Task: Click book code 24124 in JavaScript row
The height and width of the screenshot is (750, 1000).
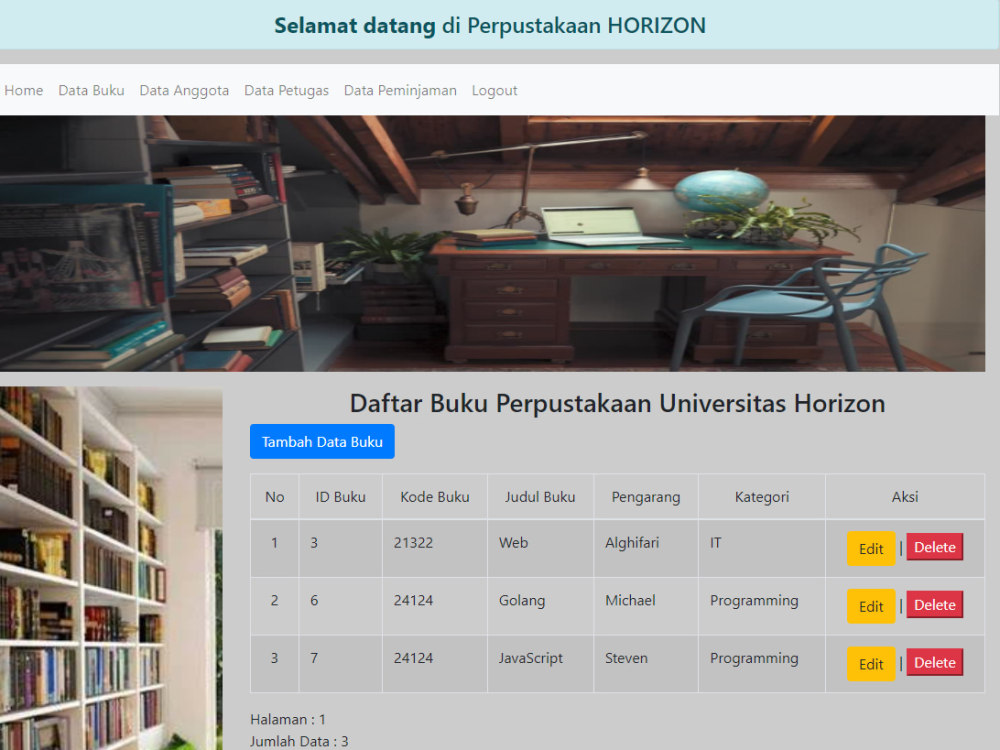Action: coord(435,663)
